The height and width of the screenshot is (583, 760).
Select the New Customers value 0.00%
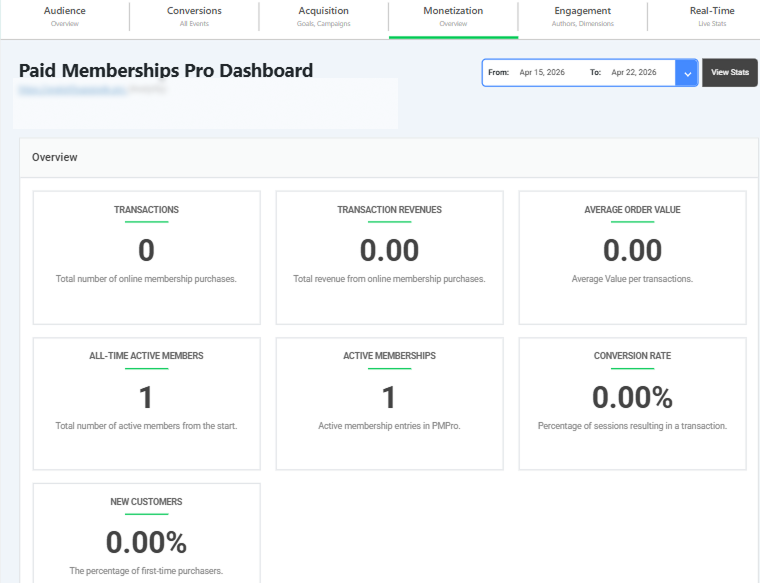pyautogui.click(x=146, y=542)
